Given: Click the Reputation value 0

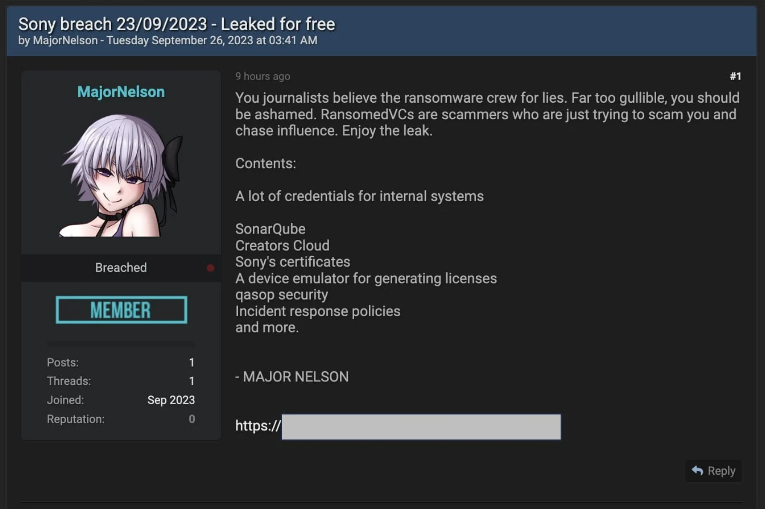Looking at the screenshot, I should pos(191,419).
